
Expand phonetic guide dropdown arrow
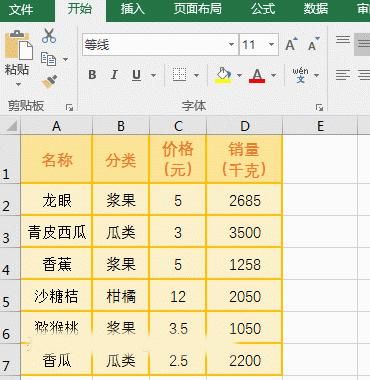pyautogui.click(x=316, y=75)
